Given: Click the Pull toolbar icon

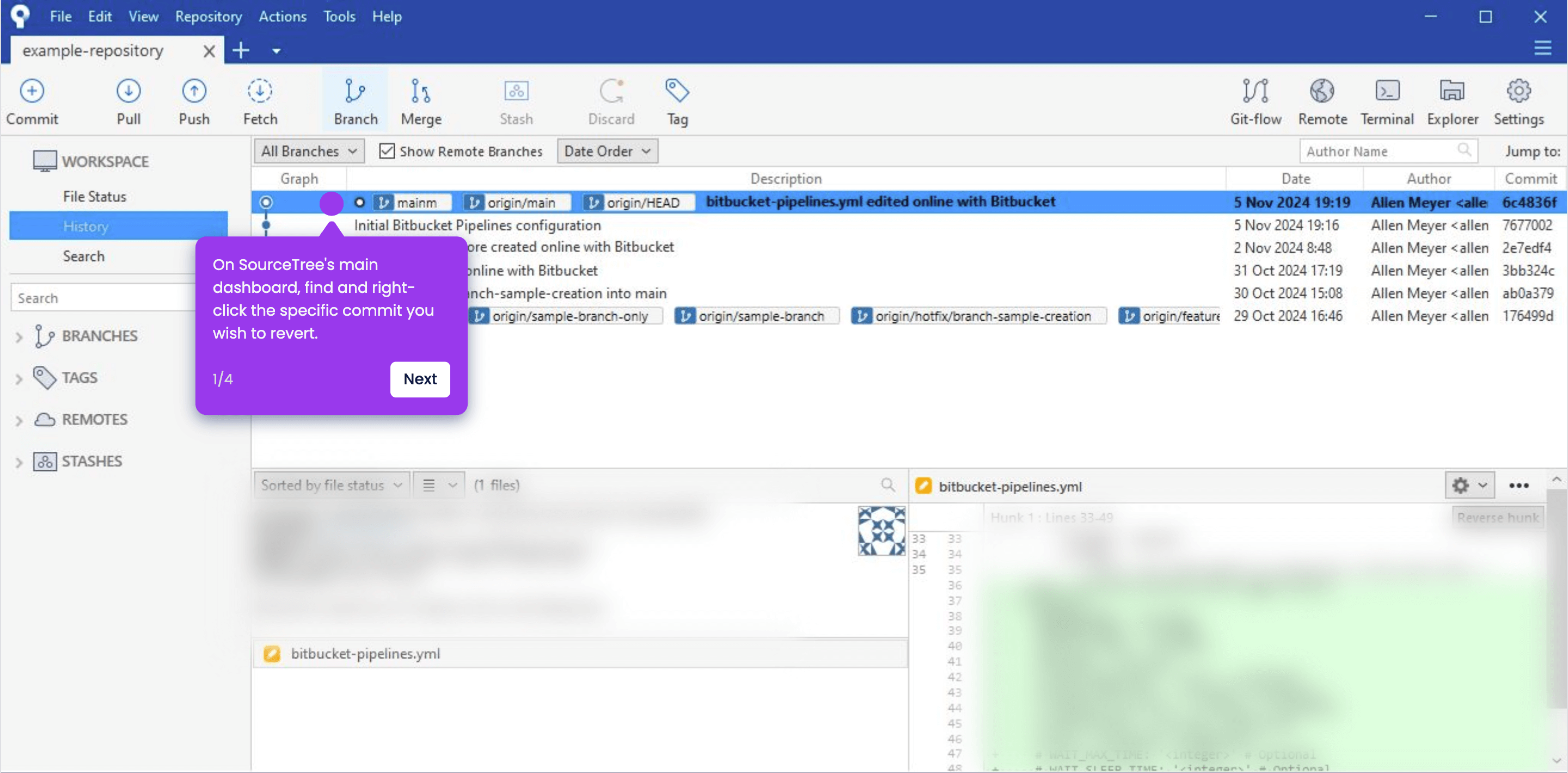Looking at the screenshot, I should click(128, 101).
